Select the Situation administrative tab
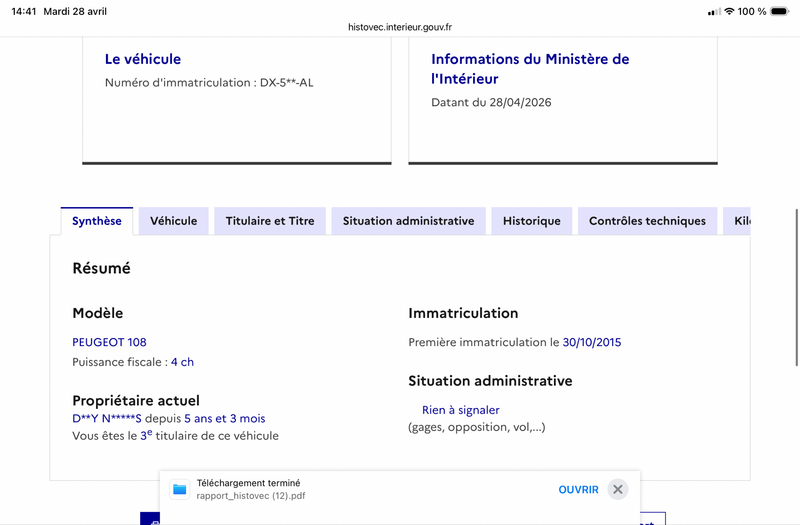 pyautogui.click(x=408, y=221)
